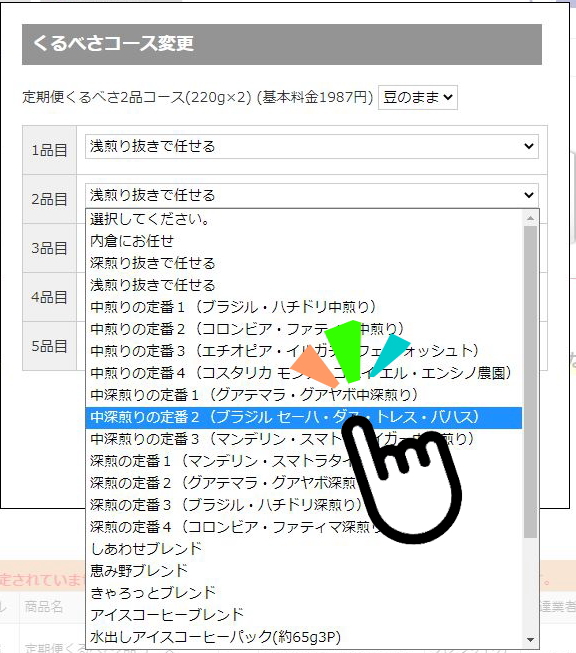
Task: Select the 選択してください。 placeholder option
Action: (304, 219)
